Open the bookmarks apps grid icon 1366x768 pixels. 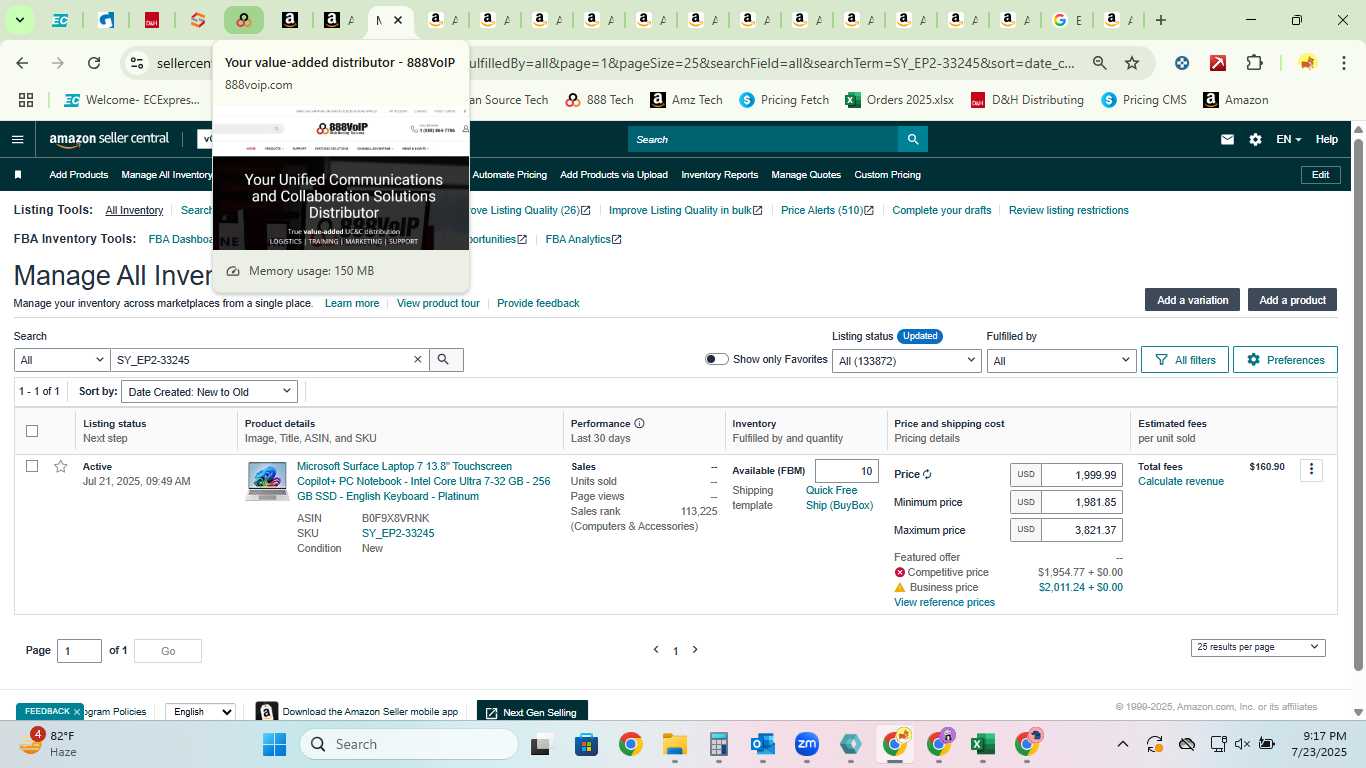tap(26, 100)
